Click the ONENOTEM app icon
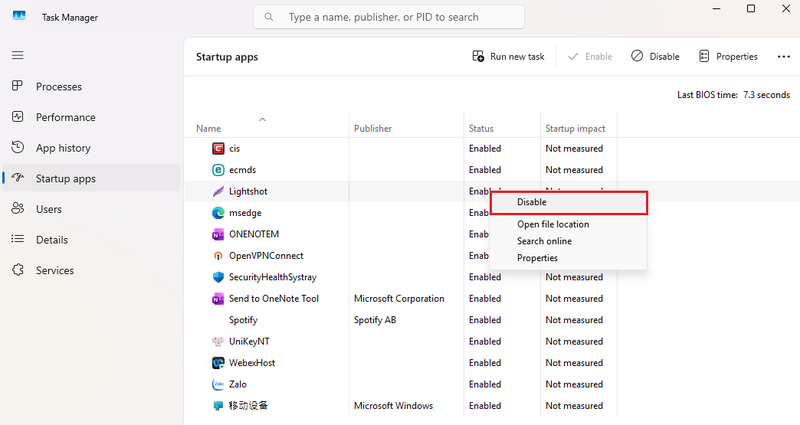800x425 pixels. [x=218, y=234]
